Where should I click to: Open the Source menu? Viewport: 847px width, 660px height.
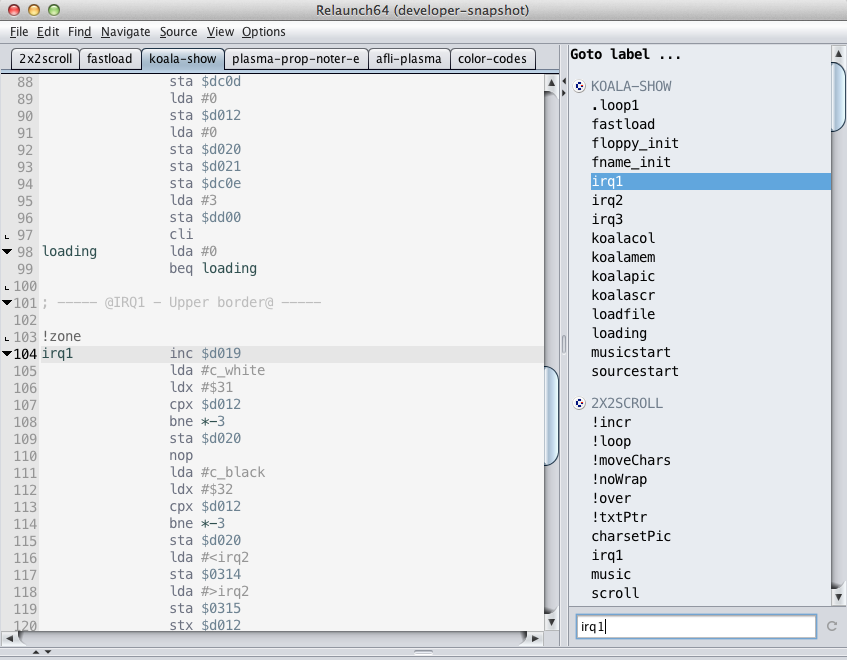178,32
